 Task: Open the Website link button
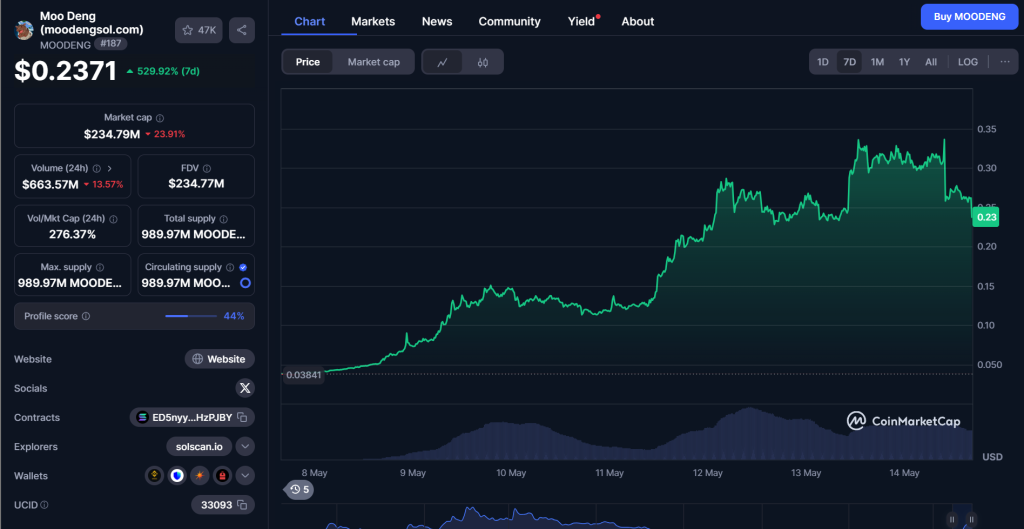pos(219,359)
